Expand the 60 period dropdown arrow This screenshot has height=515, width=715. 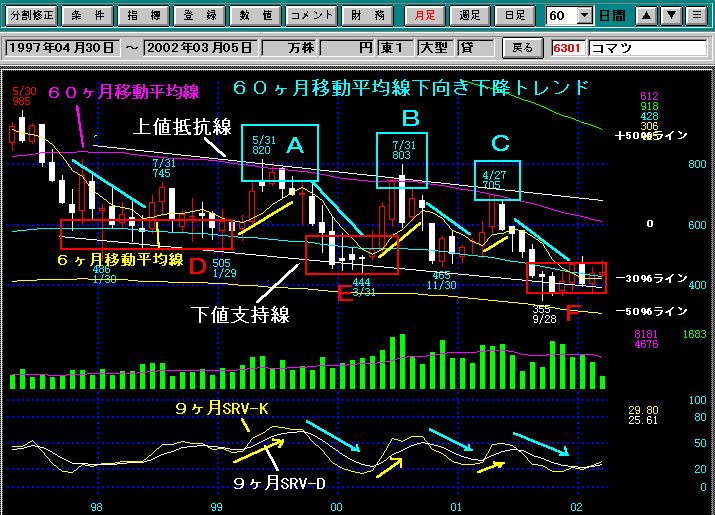point(585,16)
